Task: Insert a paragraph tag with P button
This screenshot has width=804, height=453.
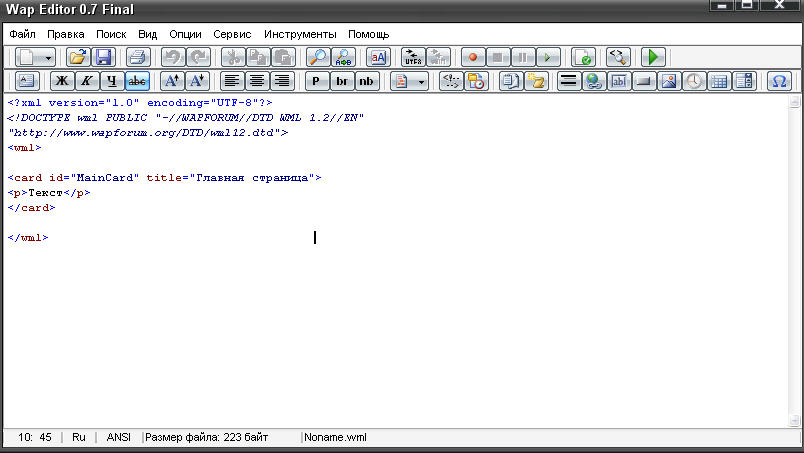Action: point(317,81)
